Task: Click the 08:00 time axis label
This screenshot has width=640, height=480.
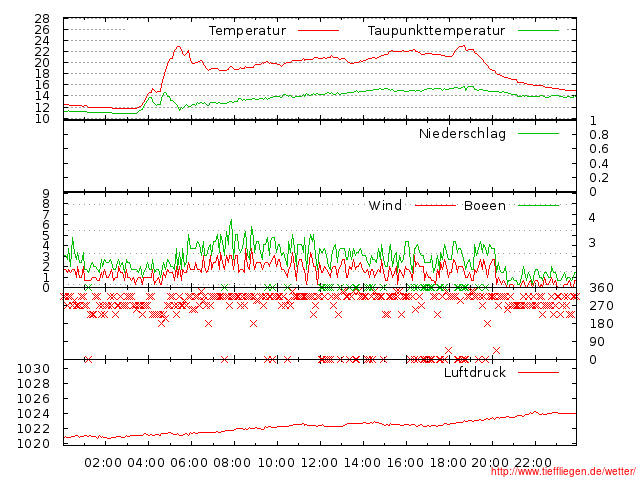Action: (232, 463)
